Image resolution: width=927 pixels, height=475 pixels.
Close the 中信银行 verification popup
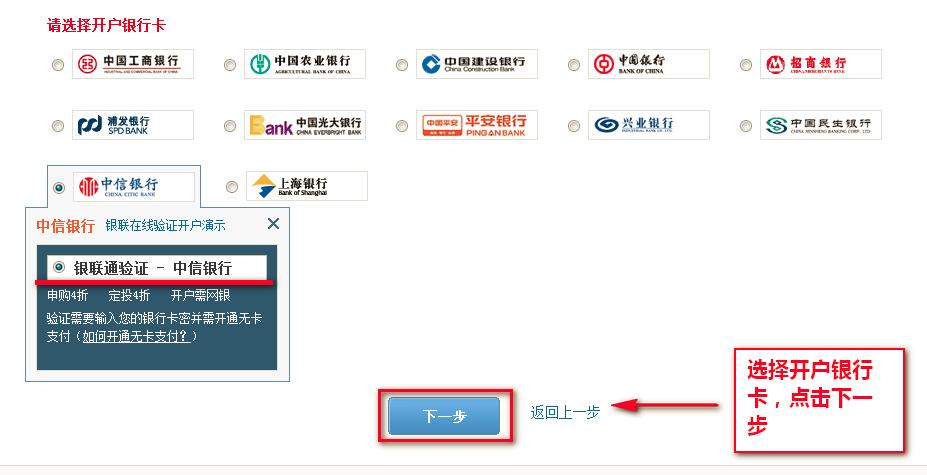coord(273,224)
